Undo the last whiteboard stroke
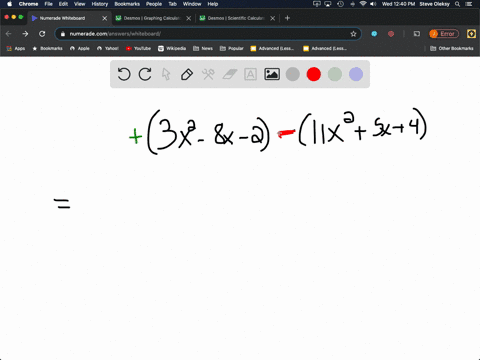The height and width of the screenshot is (360, 480). [124, 74]
